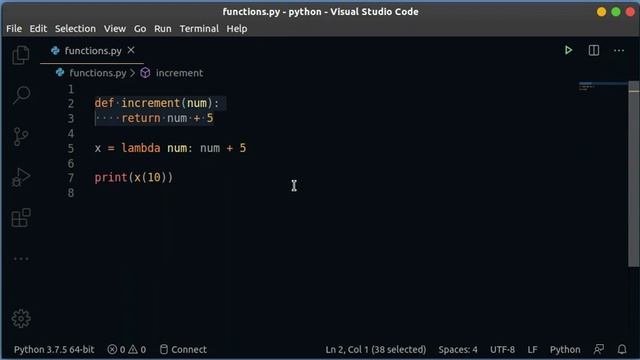Open the notifications bell in status bar
This screenshot has width=640, height=360.
pyautogui.click(x=622, y=349)
